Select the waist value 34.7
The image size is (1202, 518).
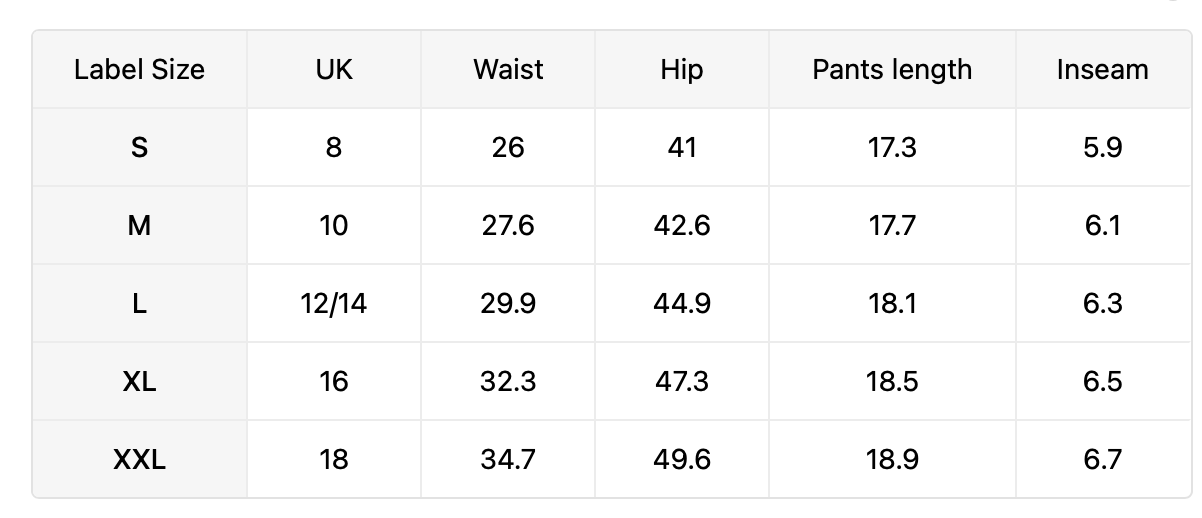pyautogui.click(x=508, y=459)
